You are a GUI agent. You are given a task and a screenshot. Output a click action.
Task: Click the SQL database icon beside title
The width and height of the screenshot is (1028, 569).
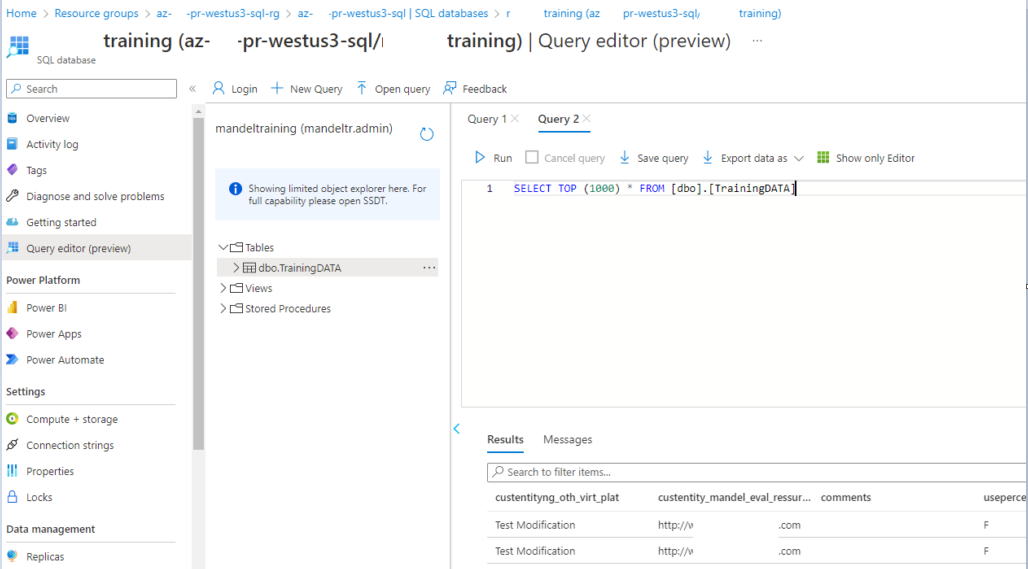pyautogui.click(x=18, y=47)
